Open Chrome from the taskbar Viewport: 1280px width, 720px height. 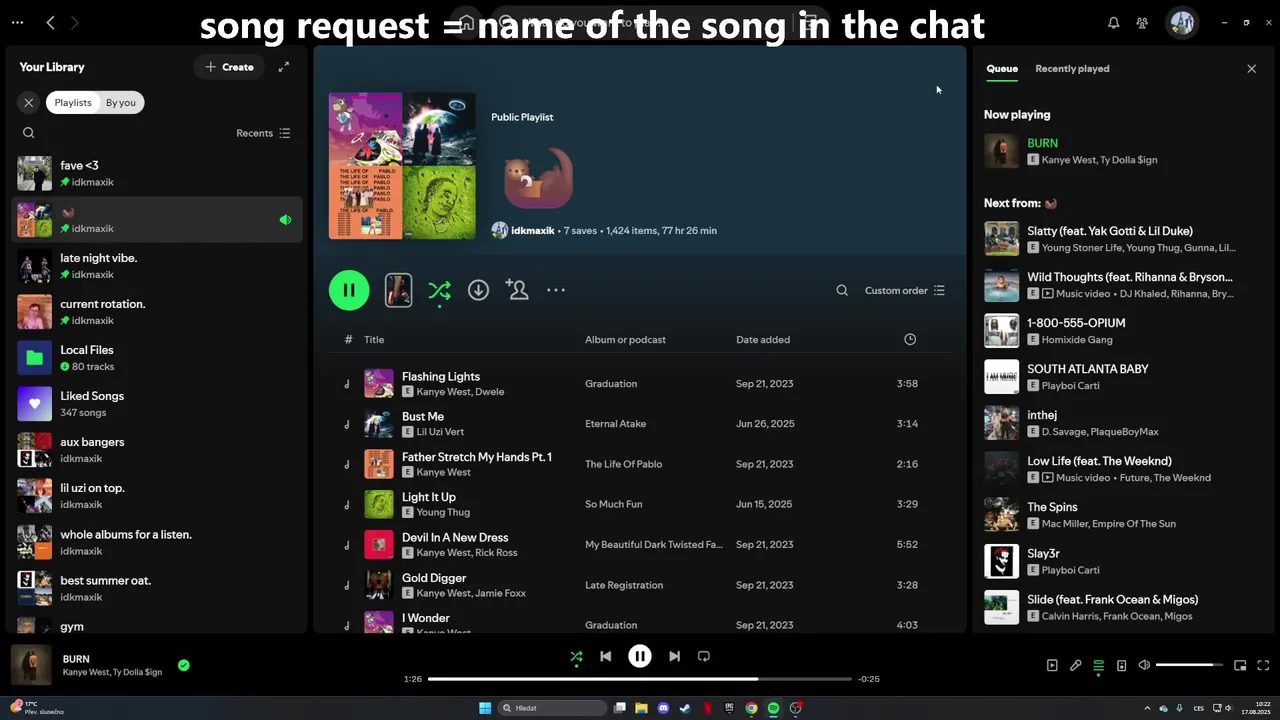pyautogui.click(x=751, y=708)
